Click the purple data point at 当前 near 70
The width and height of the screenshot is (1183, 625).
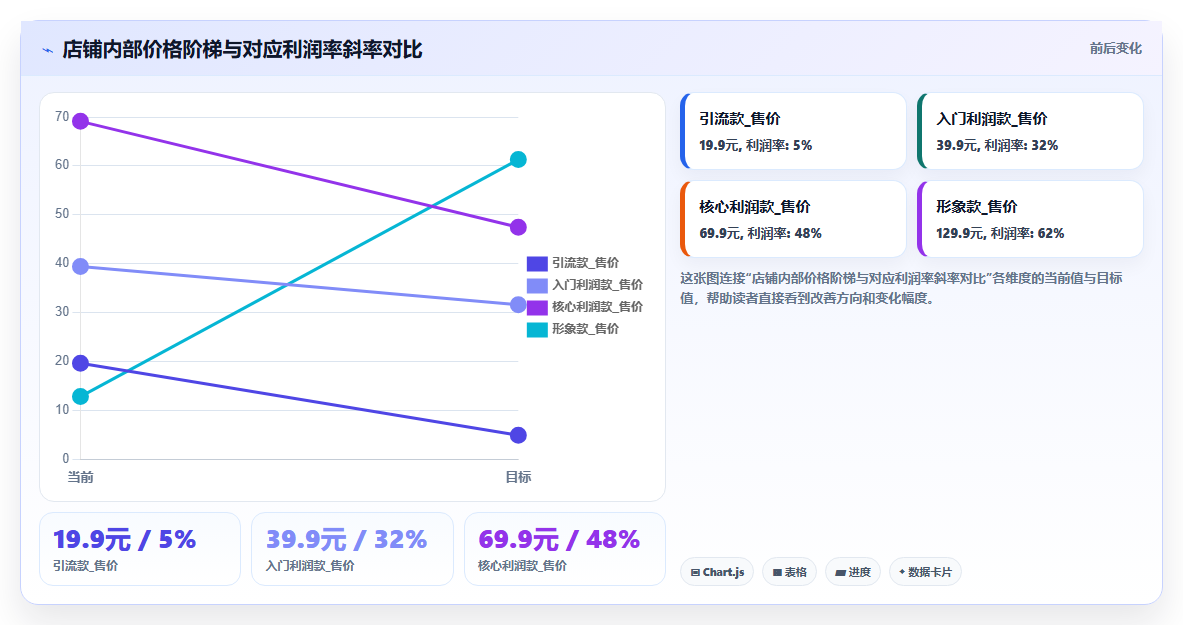coord(81,122)
